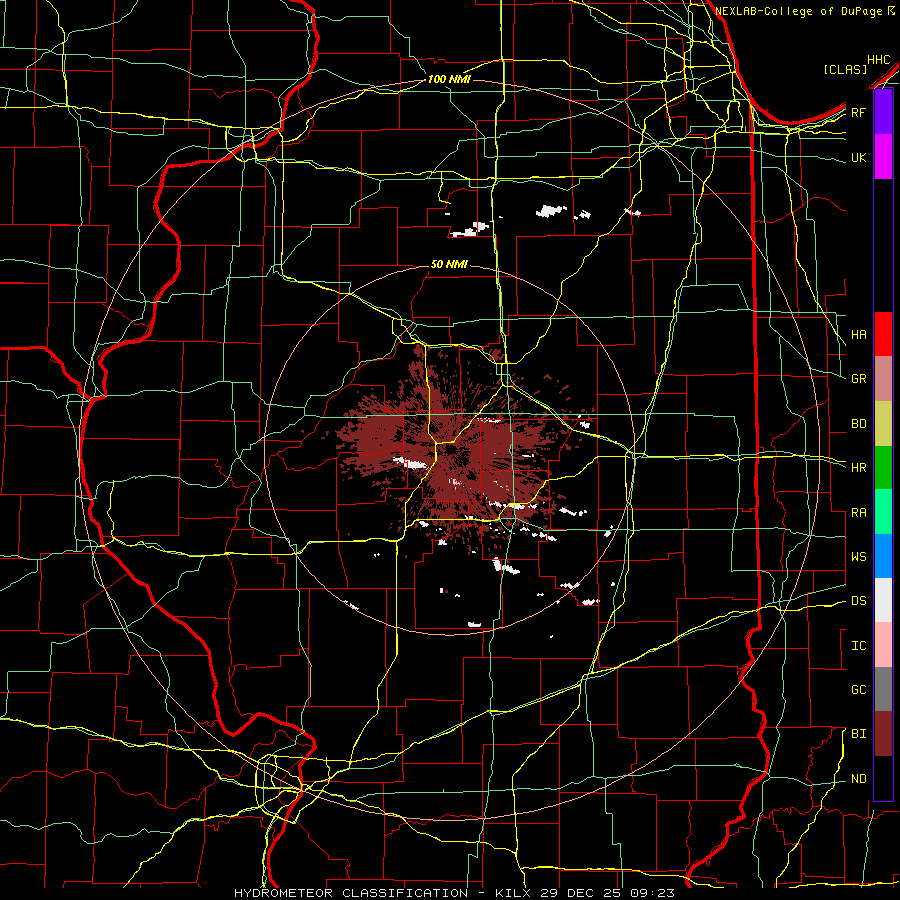900x900 pixels.
Task: Click the HYDROMETEOR CLASSIFICATION title text
Action: point(351,893)
